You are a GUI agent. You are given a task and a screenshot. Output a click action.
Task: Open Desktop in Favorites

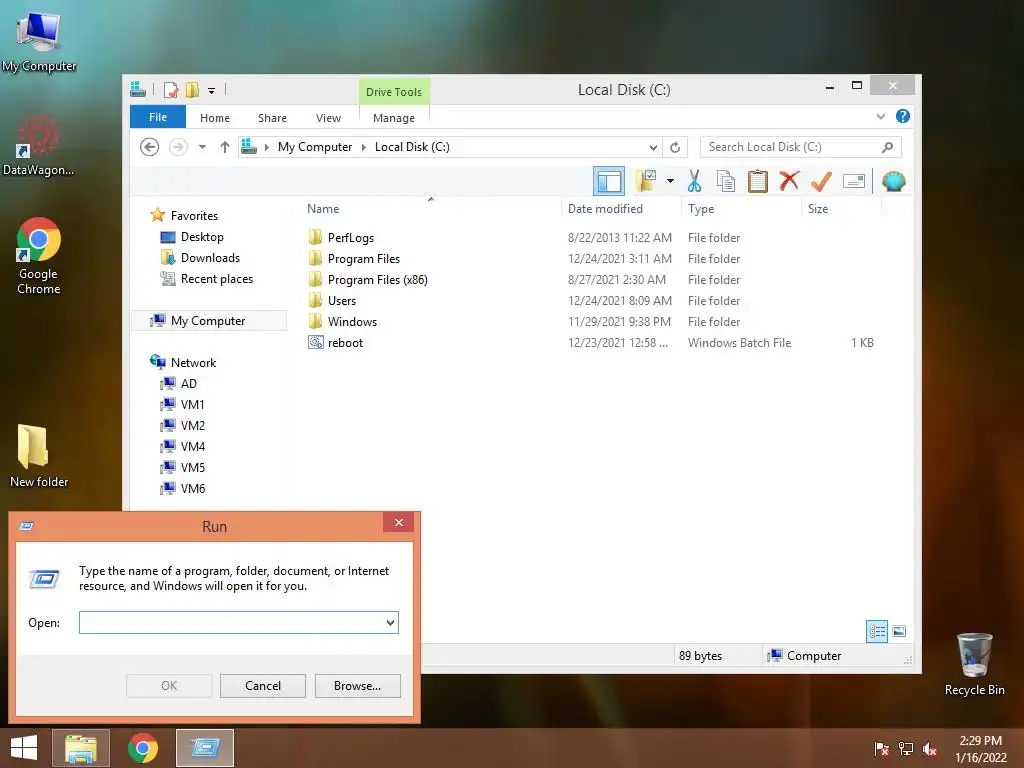pos(202,237)
